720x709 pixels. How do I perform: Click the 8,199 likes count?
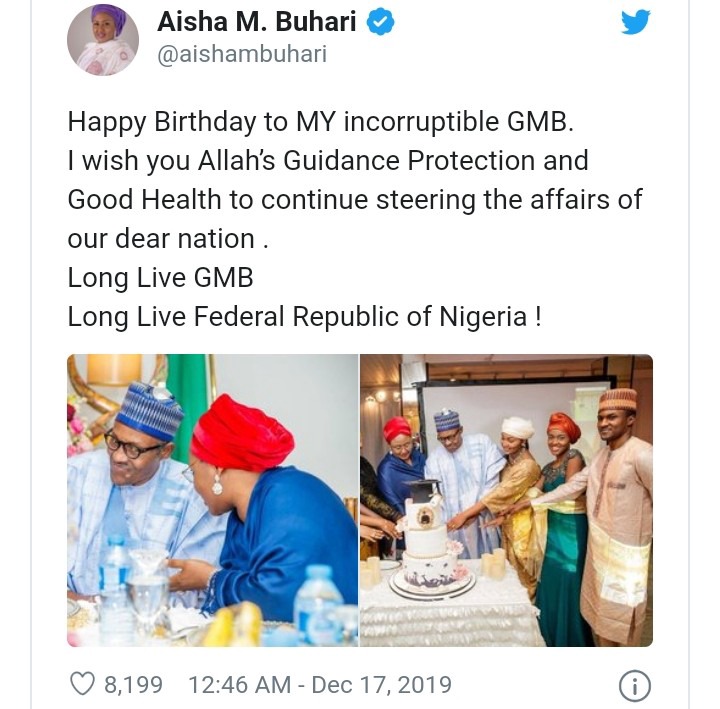131,685
